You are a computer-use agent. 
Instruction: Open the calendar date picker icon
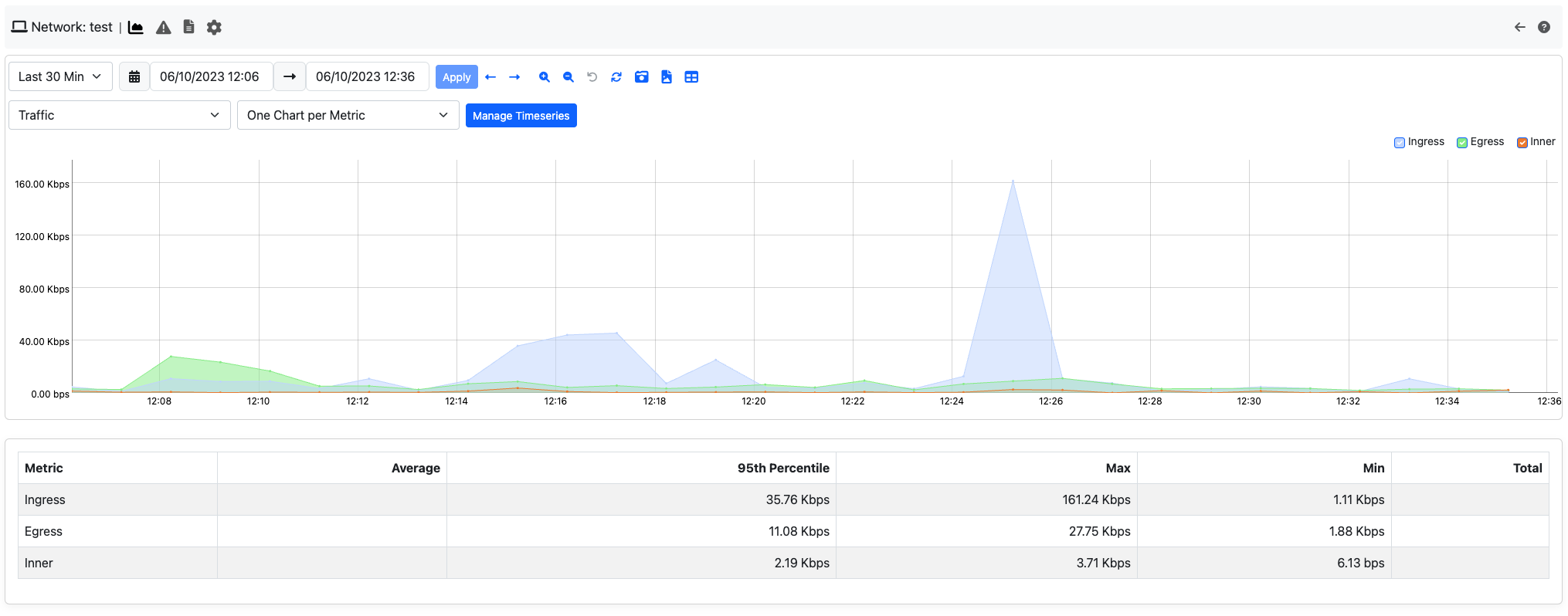click(x=134, y=76)
